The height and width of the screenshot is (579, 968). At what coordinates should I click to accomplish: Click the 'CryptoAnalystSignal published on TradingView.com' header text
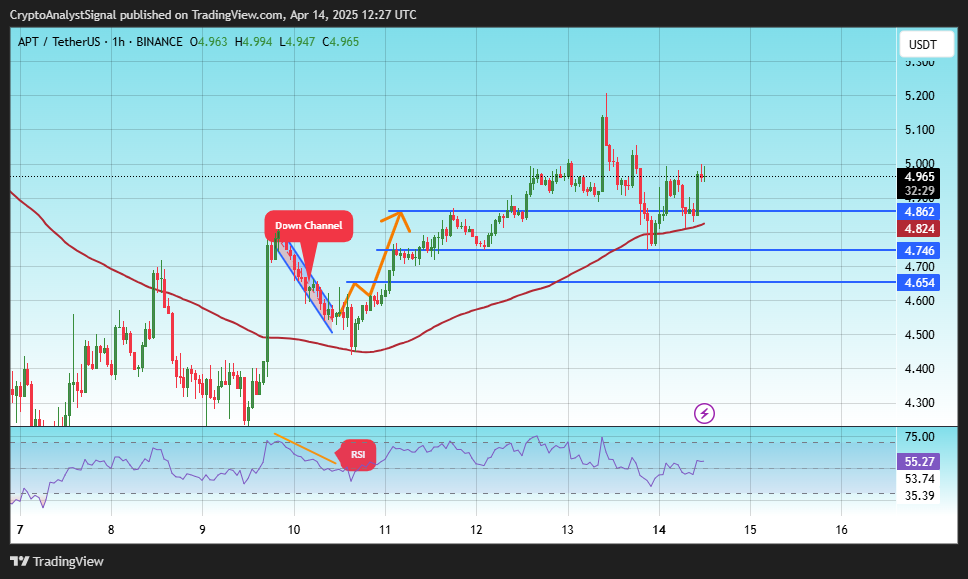[146, 14]
